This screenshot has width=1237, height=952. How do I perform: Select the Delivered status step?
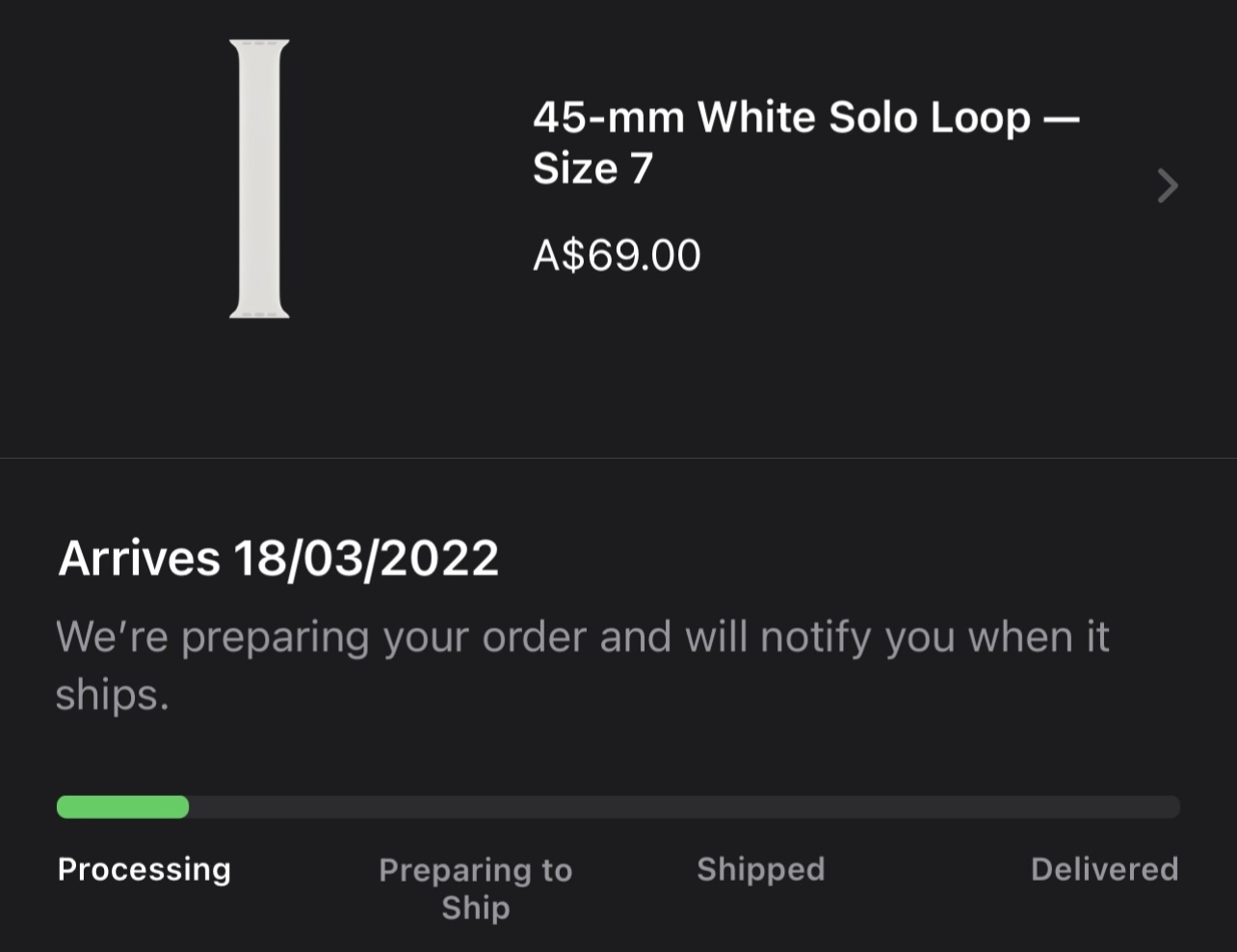pyautogui.click(x=1104, y=869)
